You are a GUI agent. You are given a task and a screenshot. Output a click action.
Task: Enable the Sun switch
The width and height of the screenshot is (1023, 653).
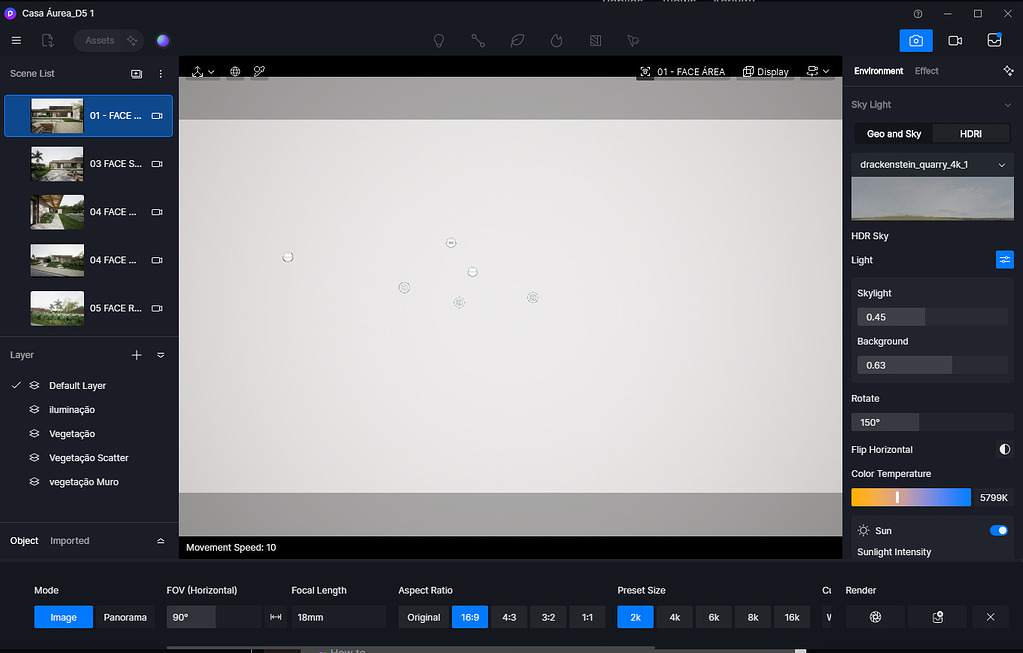point(998,531)
